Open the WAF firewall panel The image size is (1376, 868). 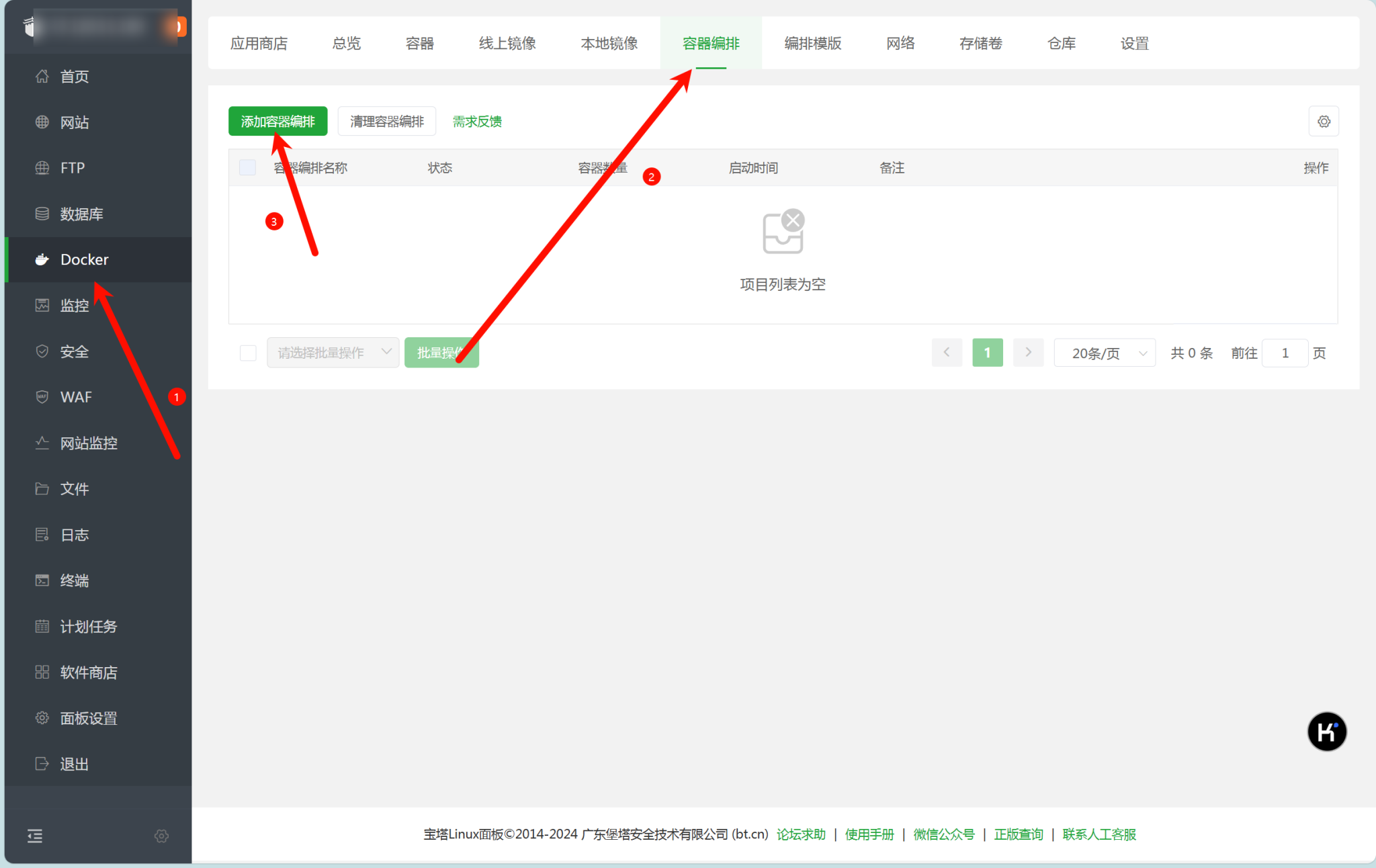tap(75, 397)
